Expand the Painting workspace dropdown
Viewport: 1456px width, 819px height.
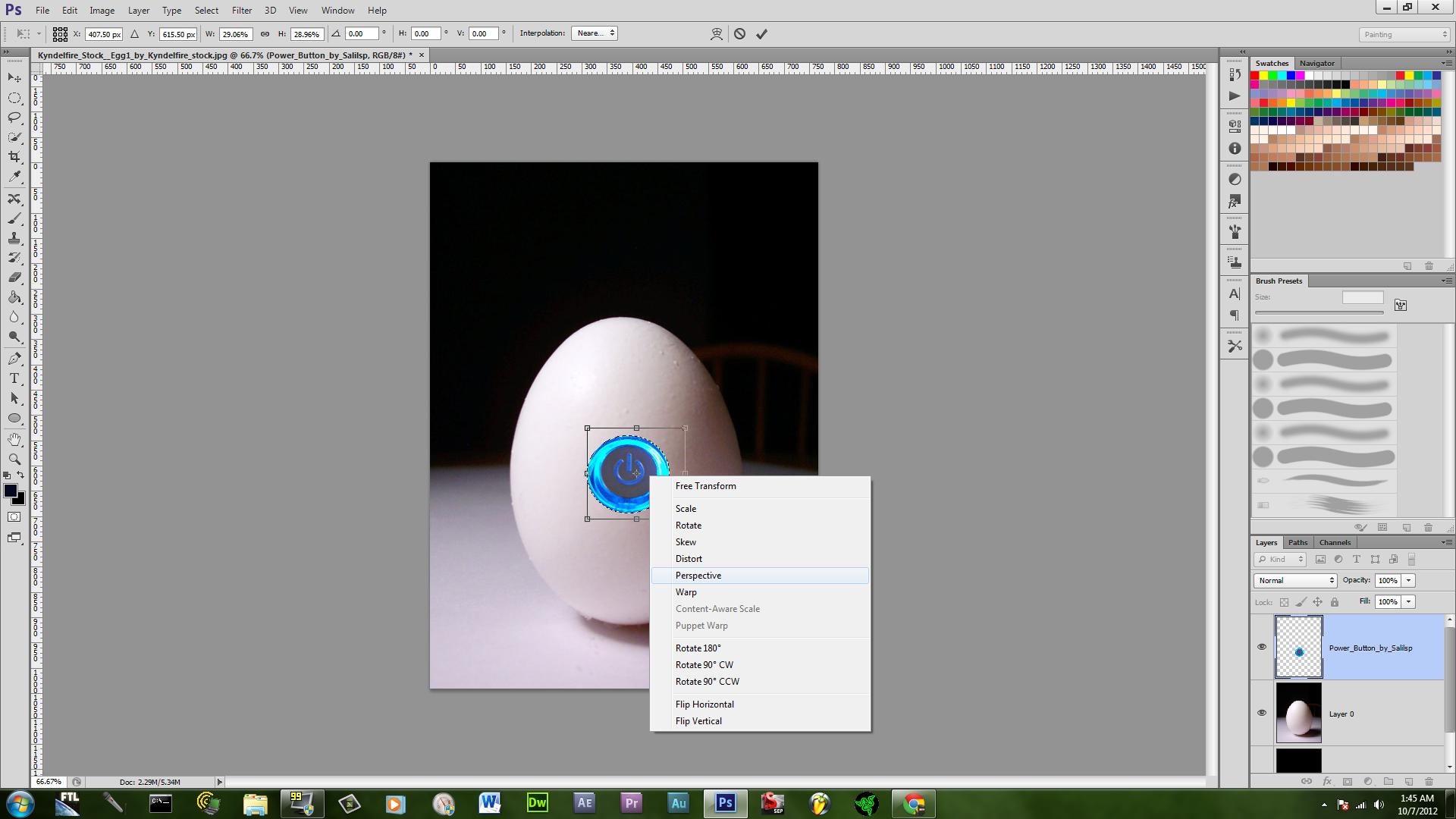click(x=1404, y=34)
